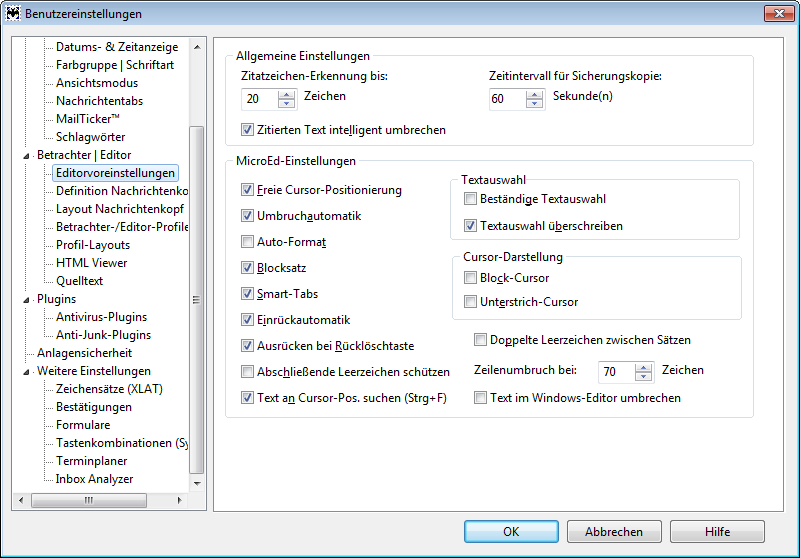This screenshot has height=558, width=800.
Task: Open Anlagensicherheit settings
Action: pos(84,353)
